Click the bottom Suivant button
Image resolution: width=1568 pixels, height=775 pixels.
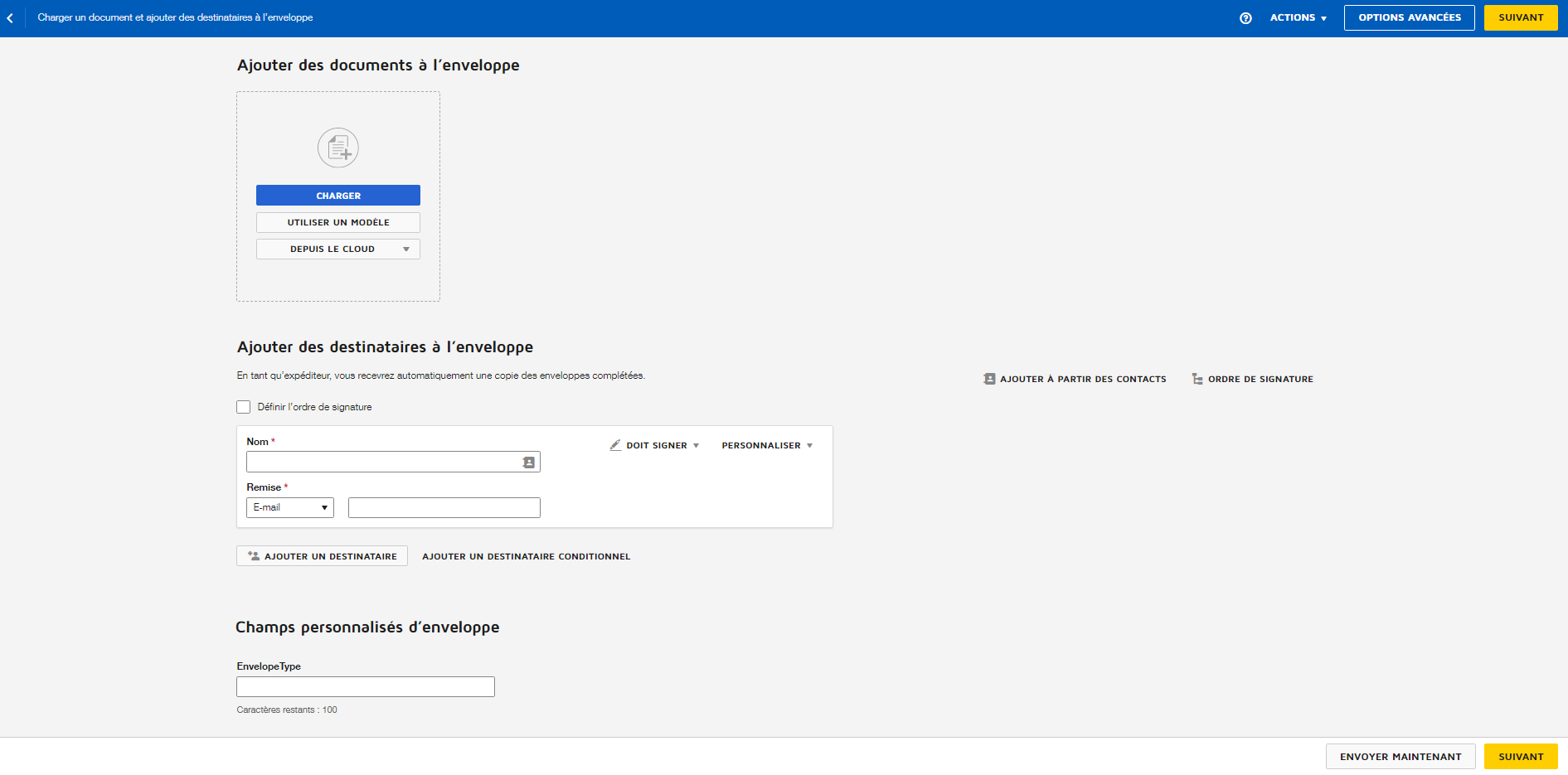coord(1521,757)
